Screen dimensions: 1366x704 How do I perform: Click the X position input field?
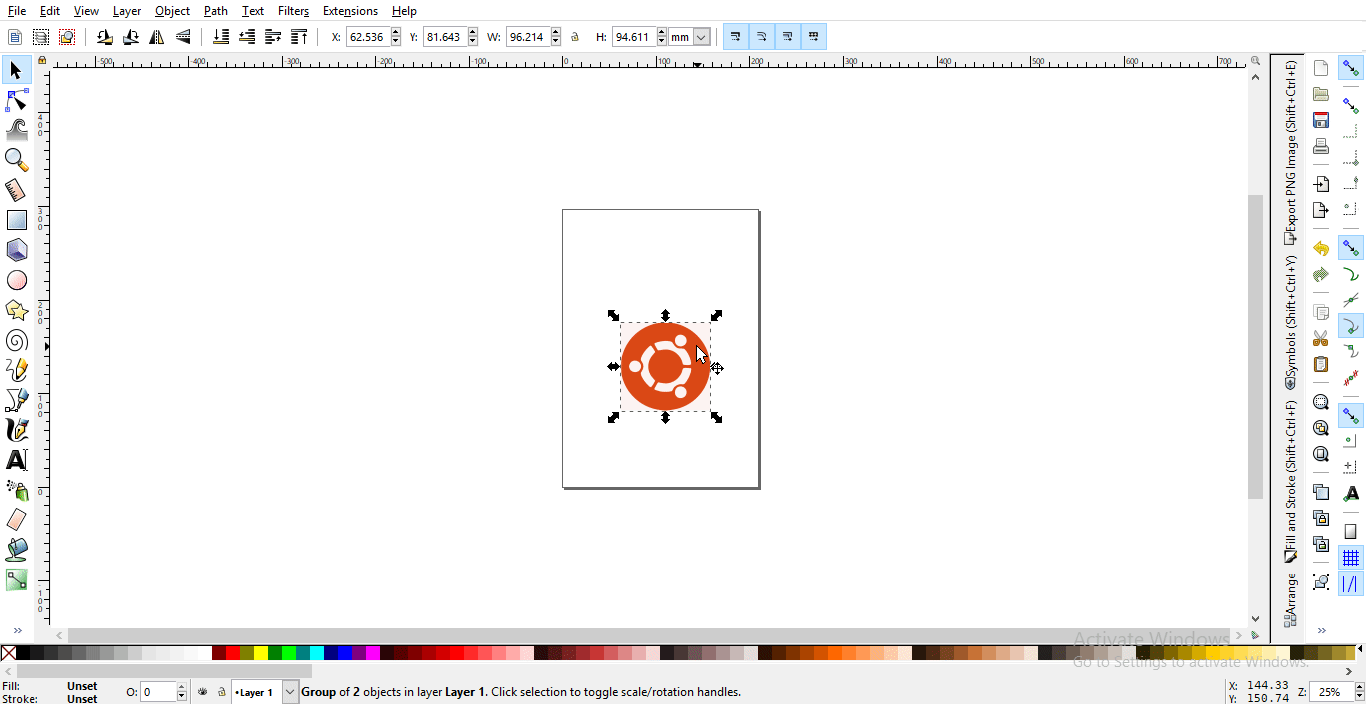click(368, 36)
